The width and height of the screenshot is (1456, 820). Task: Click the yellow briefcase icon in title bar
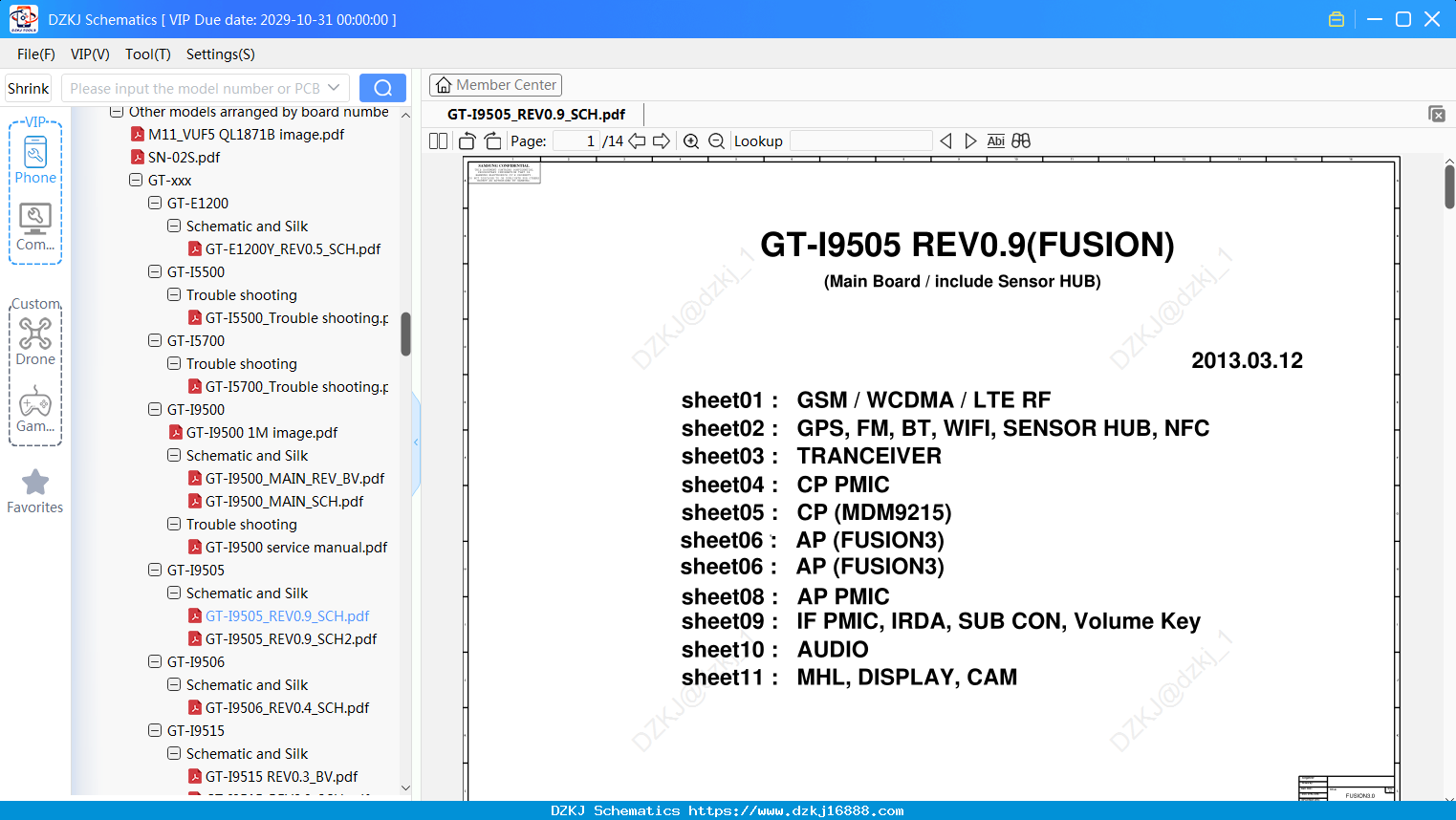[x=1336, y=19]
